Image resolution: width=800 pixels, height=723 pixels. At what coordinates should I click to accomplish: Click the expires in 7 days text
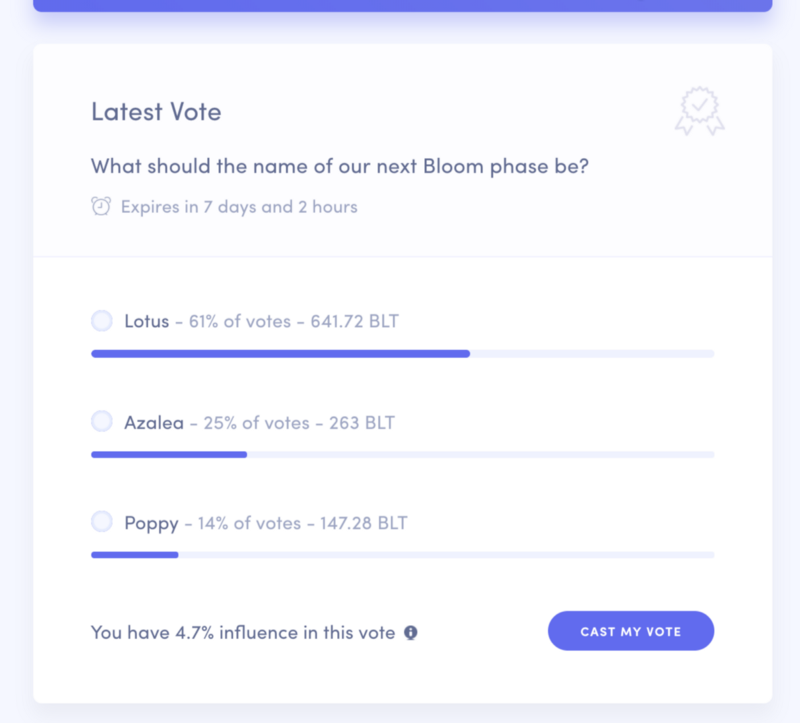239,207
